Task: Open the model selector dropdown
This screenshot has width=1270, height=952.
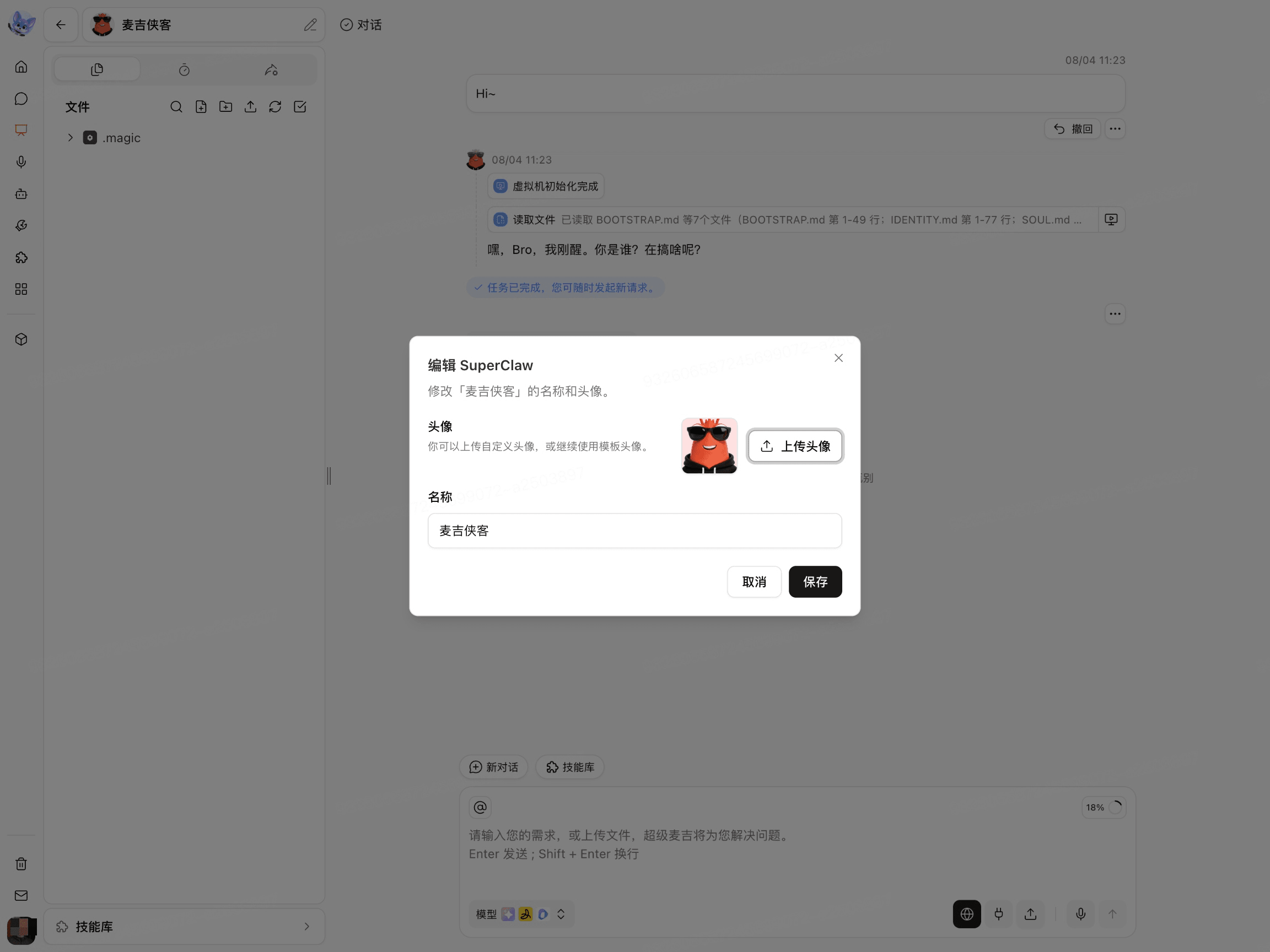Action: pyautogui.click(x=521, y=914)
